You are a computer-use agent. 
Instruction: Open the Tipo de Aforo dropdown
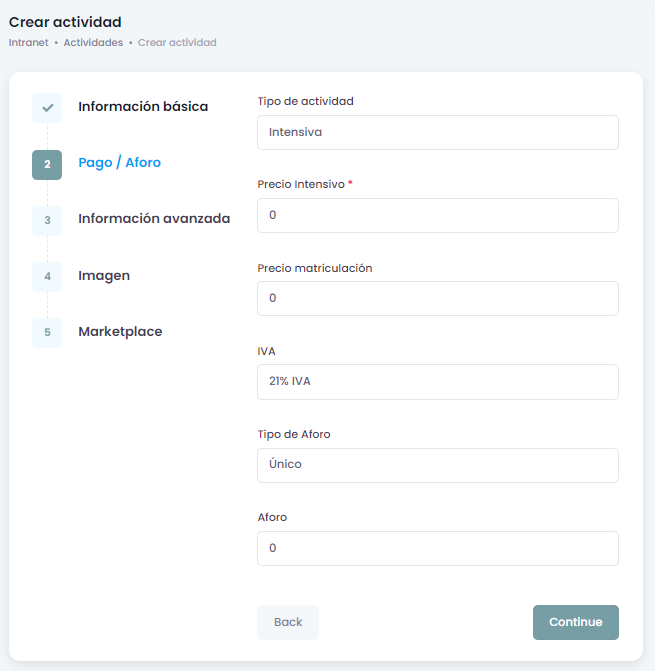437,464
